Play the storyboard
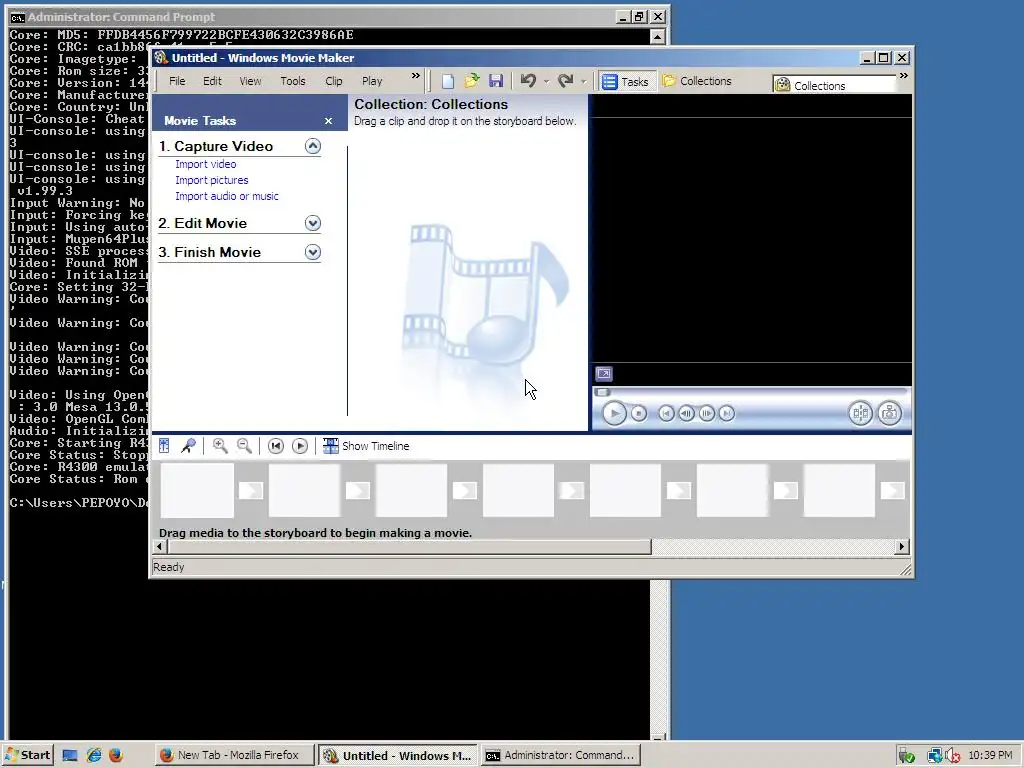Screen dimensions: 1024x768 [300, 446]
